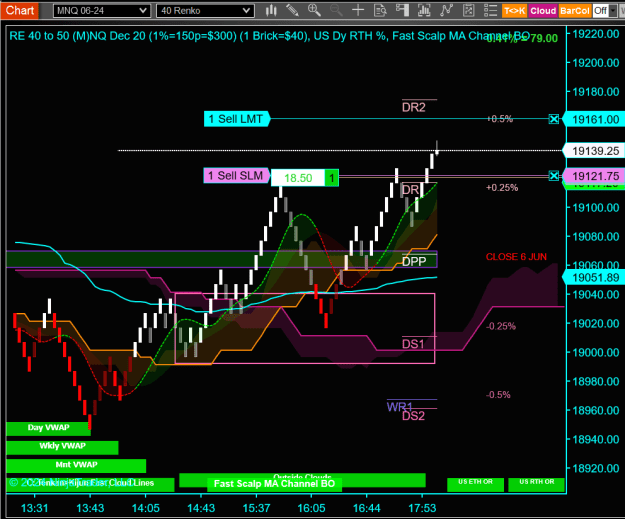
Task: Toggle the Chart Trader panel icon
Action: [403, 10]
